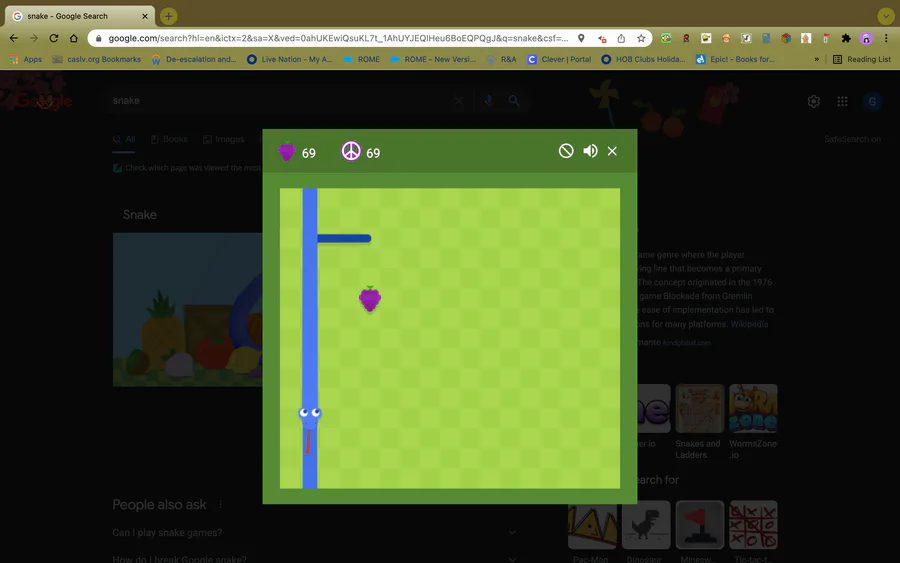Open the ROME bookmark folder
900x563 pixels.
tap(362, 59)
